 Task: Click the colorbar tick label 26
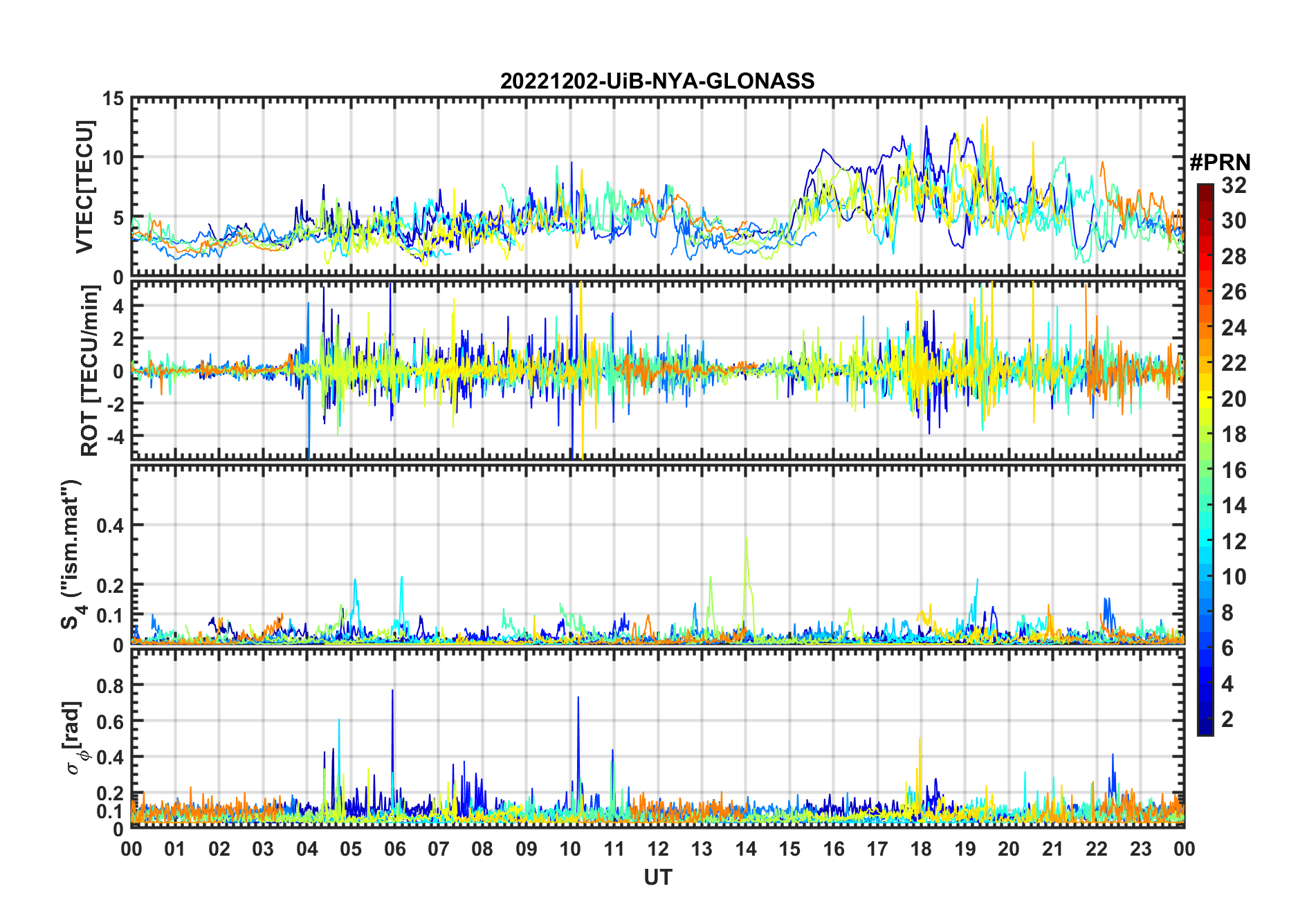(x=1234, y=292)
